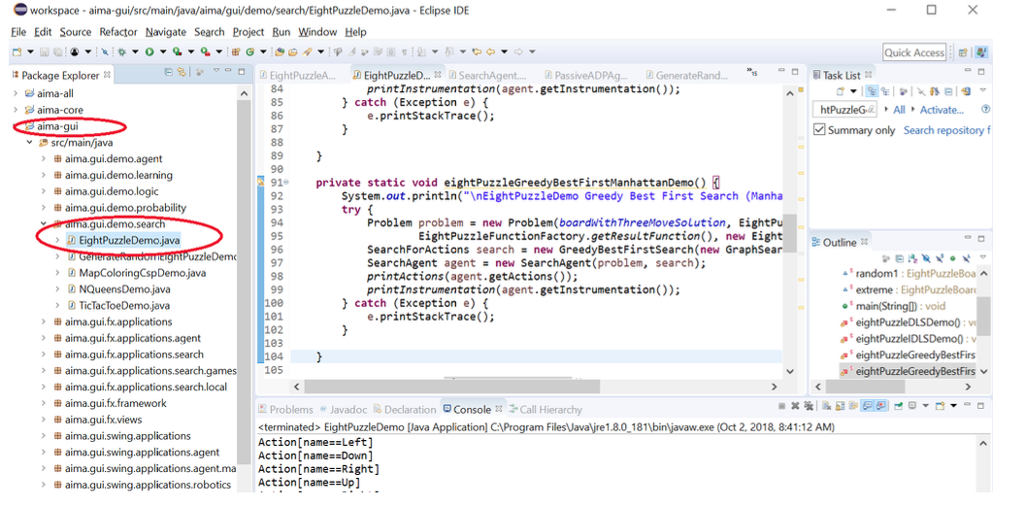Expand the aima.gui.demo.logic package

[43, 191]
